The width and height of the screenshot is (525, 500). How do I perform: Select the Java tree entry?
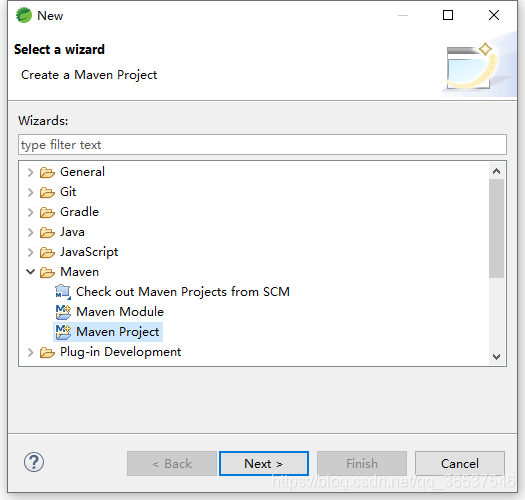[x=72, y=232]
